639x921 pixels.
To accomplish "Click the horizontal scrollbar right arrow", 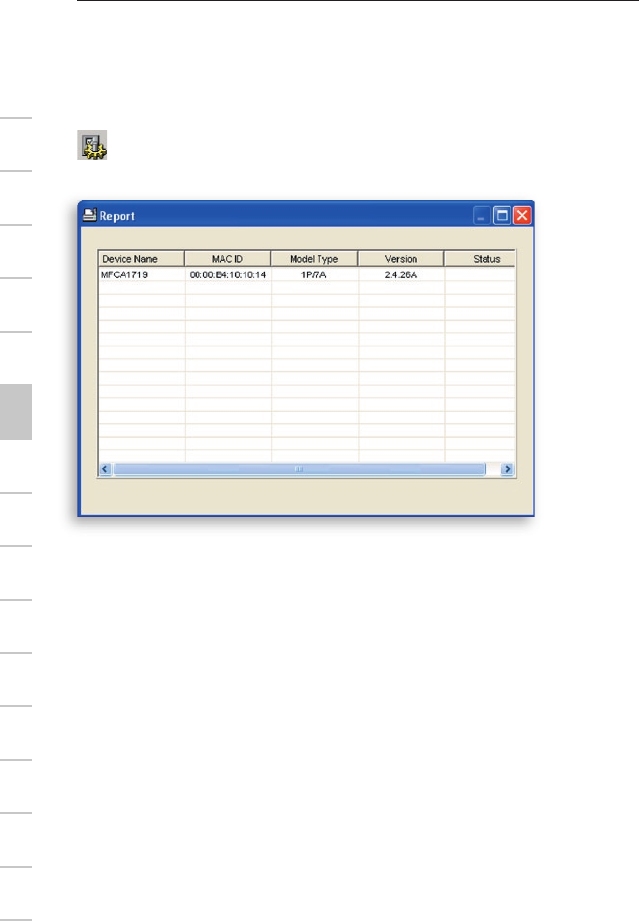I will pyautogui.click(x=507, y=469).
